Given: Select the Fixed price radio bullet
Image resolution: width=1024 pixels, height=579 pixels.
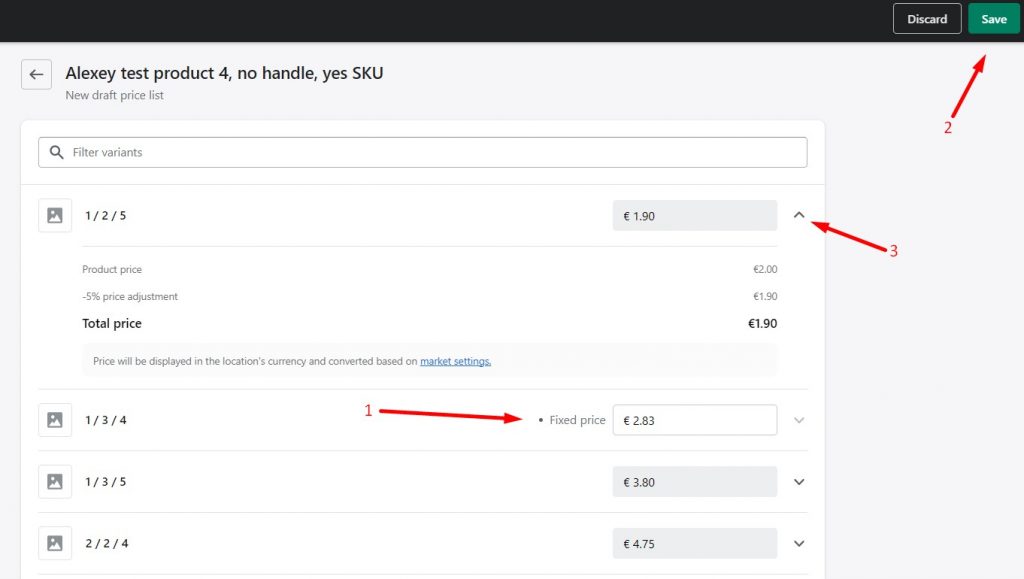Looking at the screenshot, I should tap(541, 420).
